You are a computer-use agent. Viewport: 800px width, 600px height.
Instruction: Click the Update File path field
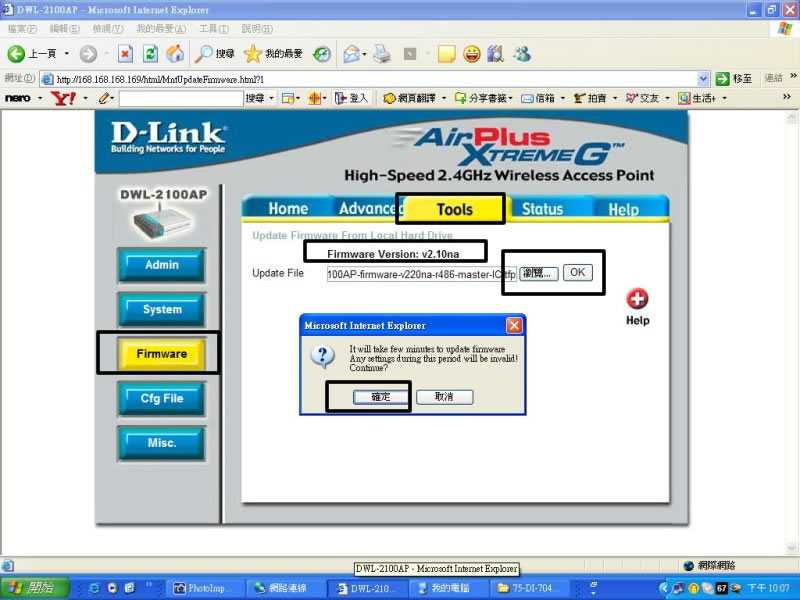tap(421, 274)
